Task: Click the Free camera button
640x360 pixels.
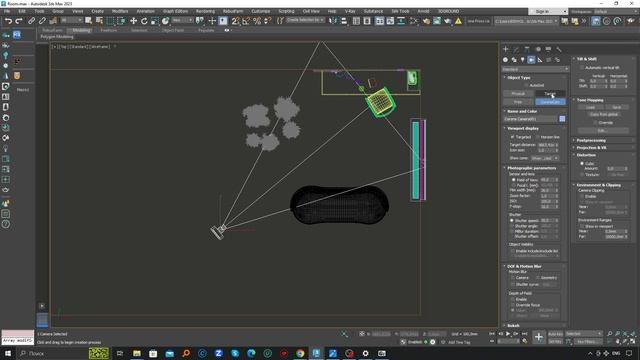Action: click(518, 102)
